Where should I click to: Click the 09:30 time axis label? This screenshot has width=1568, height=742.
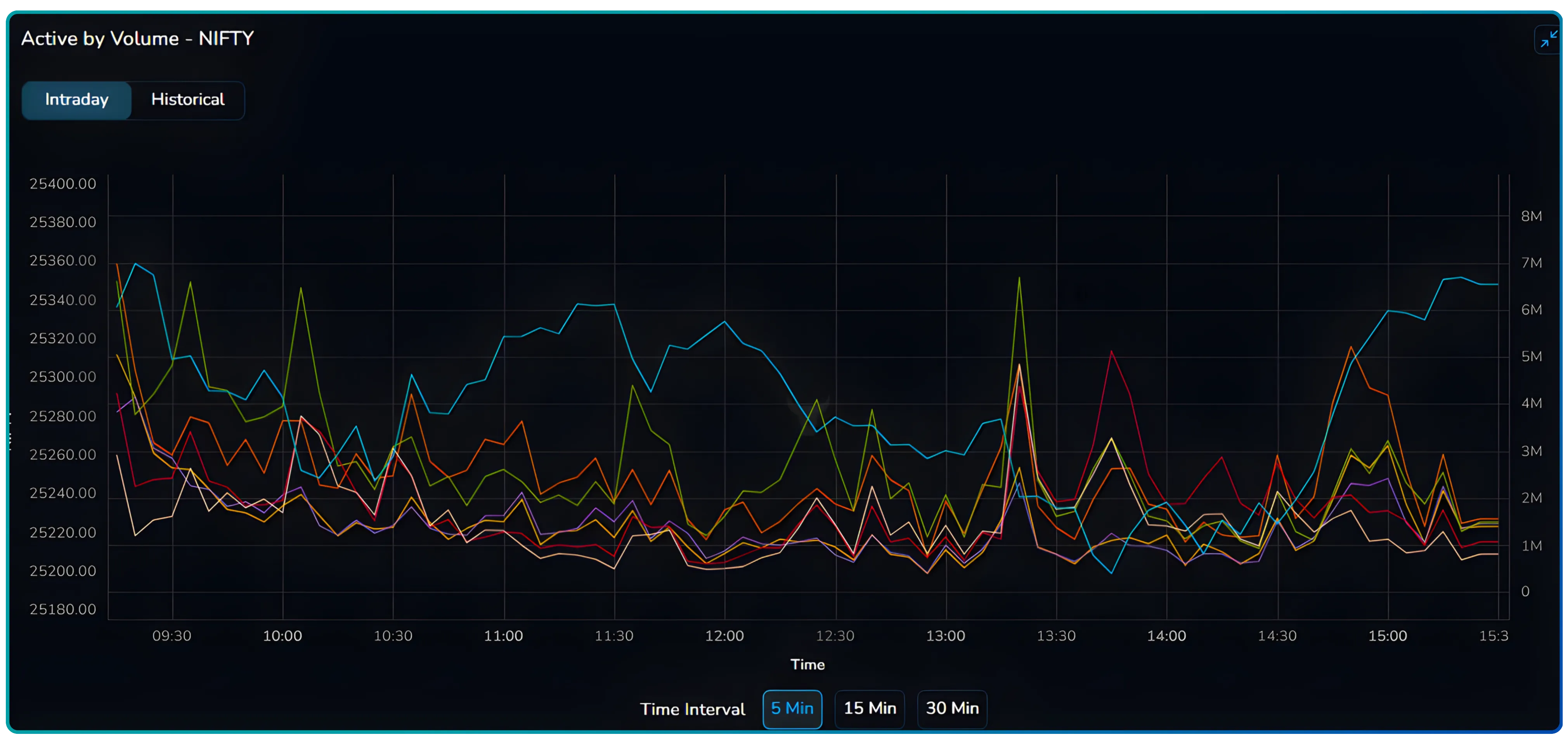tap(172, 636)
